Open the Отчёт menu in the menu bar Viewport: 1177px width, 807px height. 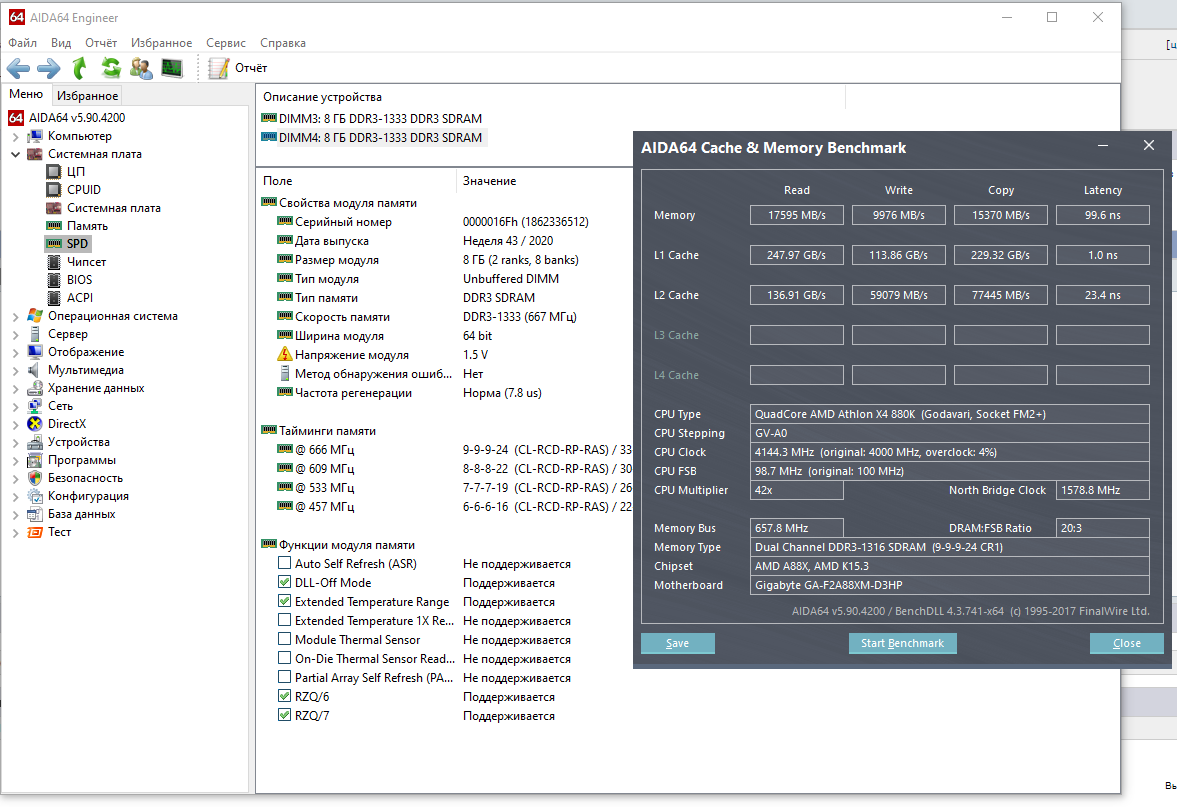pyautogui.click(x=101, y=43)
